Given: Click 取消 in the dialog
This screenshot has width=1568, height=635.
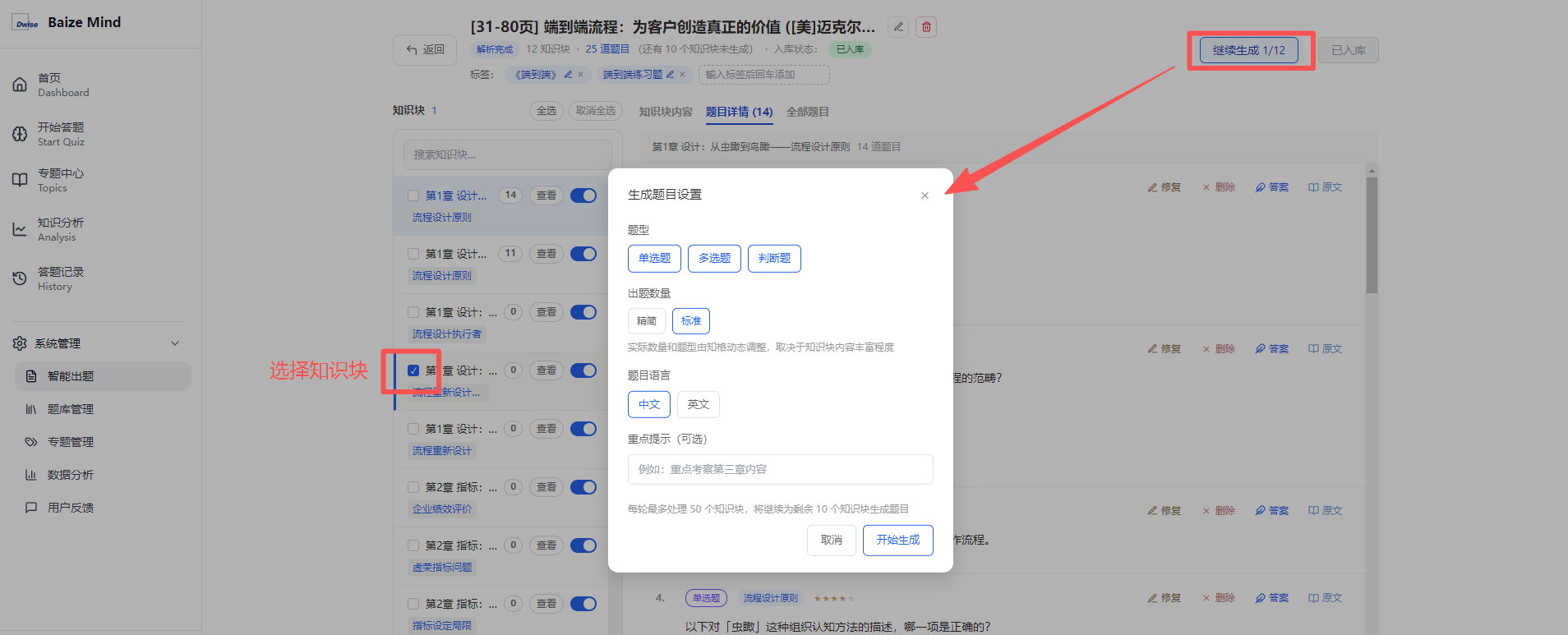Looking at the screenshot, I should point(832,540).
